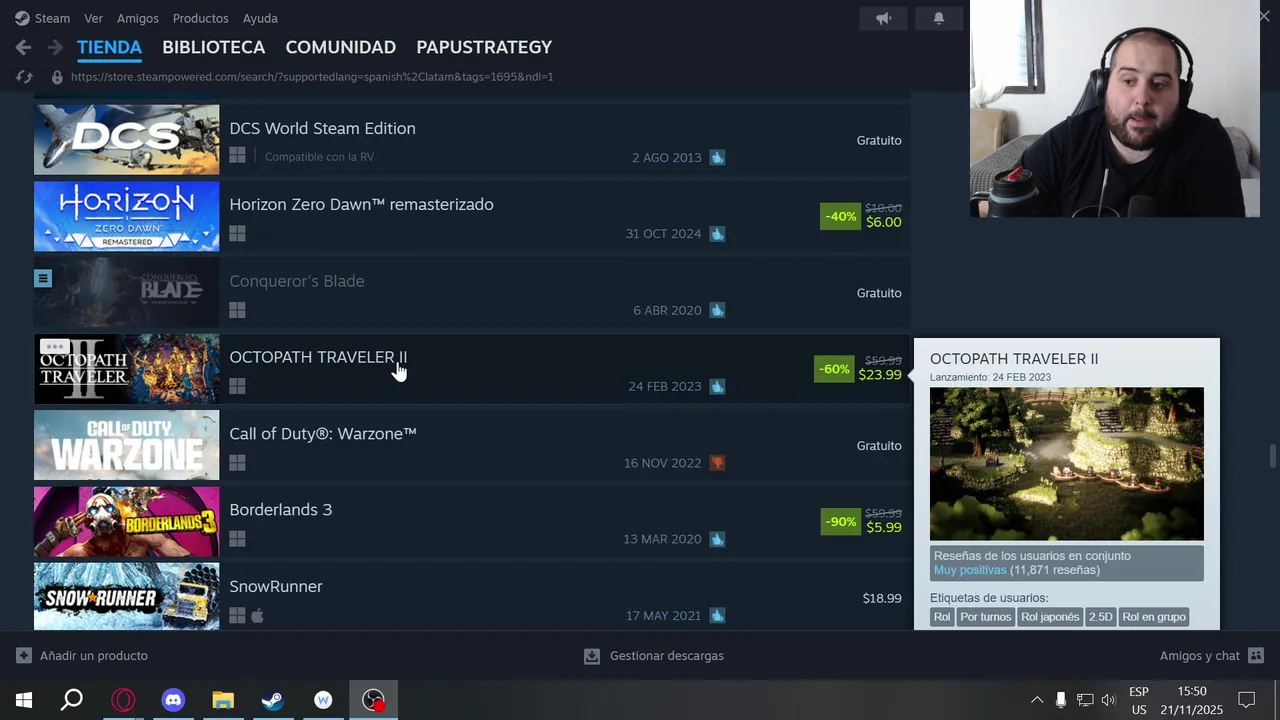Reload the store page
The height and width of the screenshot is (720, 1280).
coord(25,77)
